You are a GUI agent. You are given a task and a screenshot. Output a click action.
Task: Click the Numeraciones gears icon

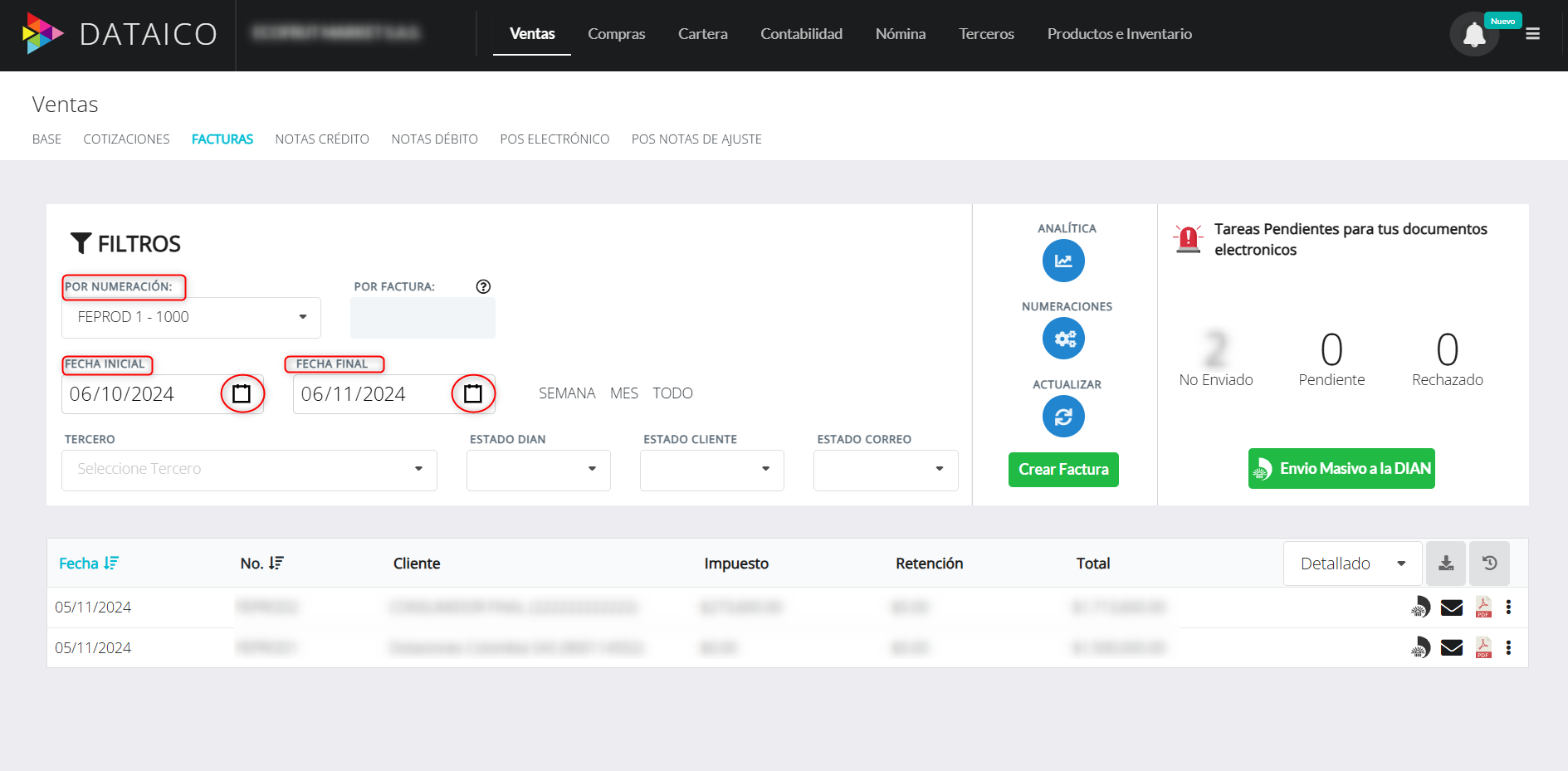click(1063, 339)
